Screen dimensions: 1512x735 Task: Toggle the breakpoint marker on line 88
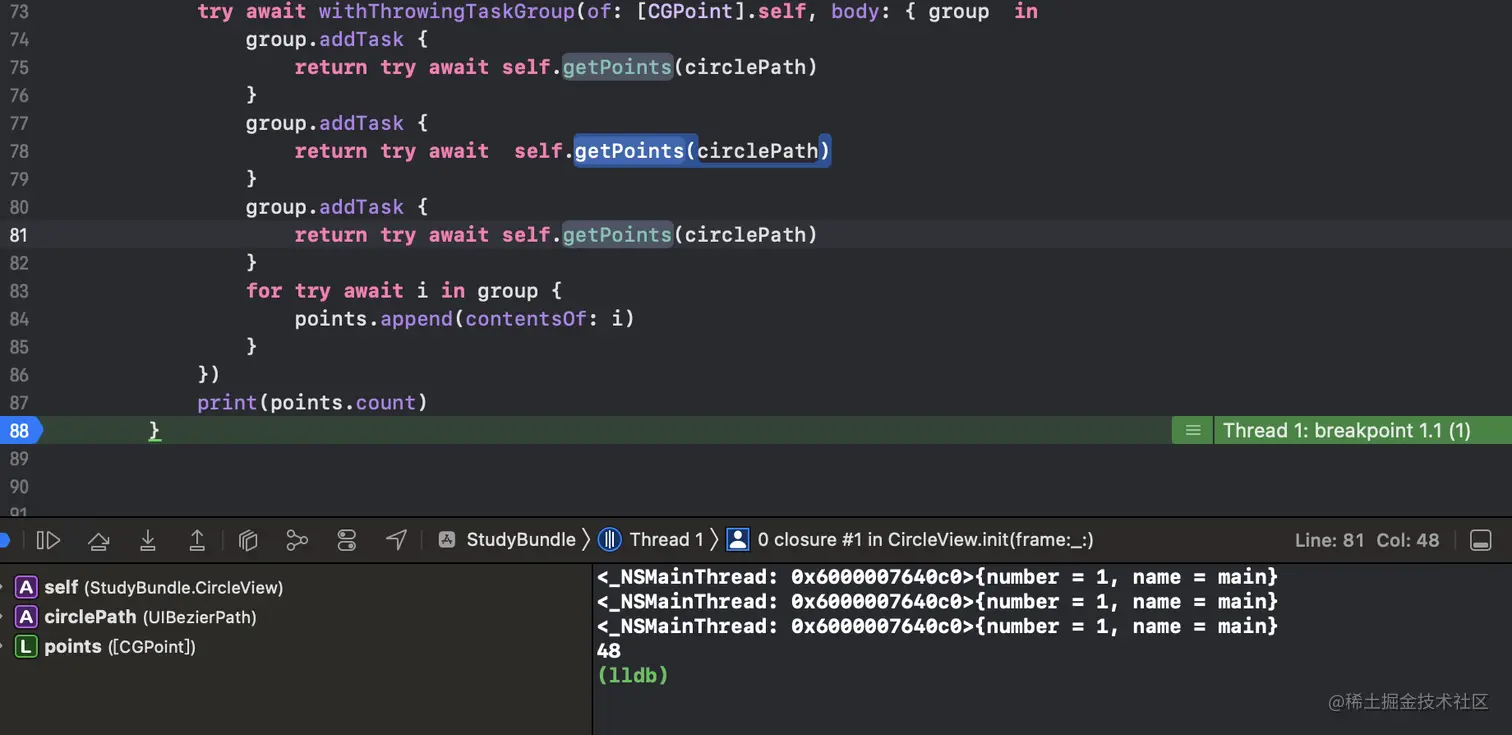[21, 431]
